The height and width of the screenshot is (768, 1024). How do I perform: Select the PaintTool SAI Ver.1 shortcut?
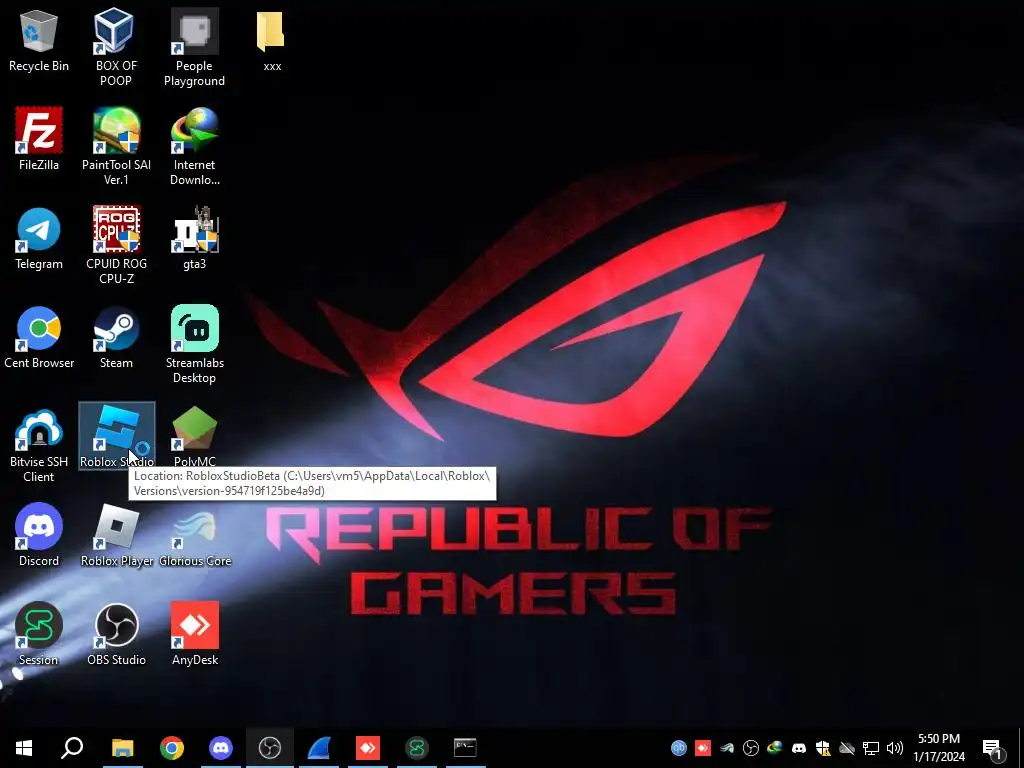click(116, 146)
